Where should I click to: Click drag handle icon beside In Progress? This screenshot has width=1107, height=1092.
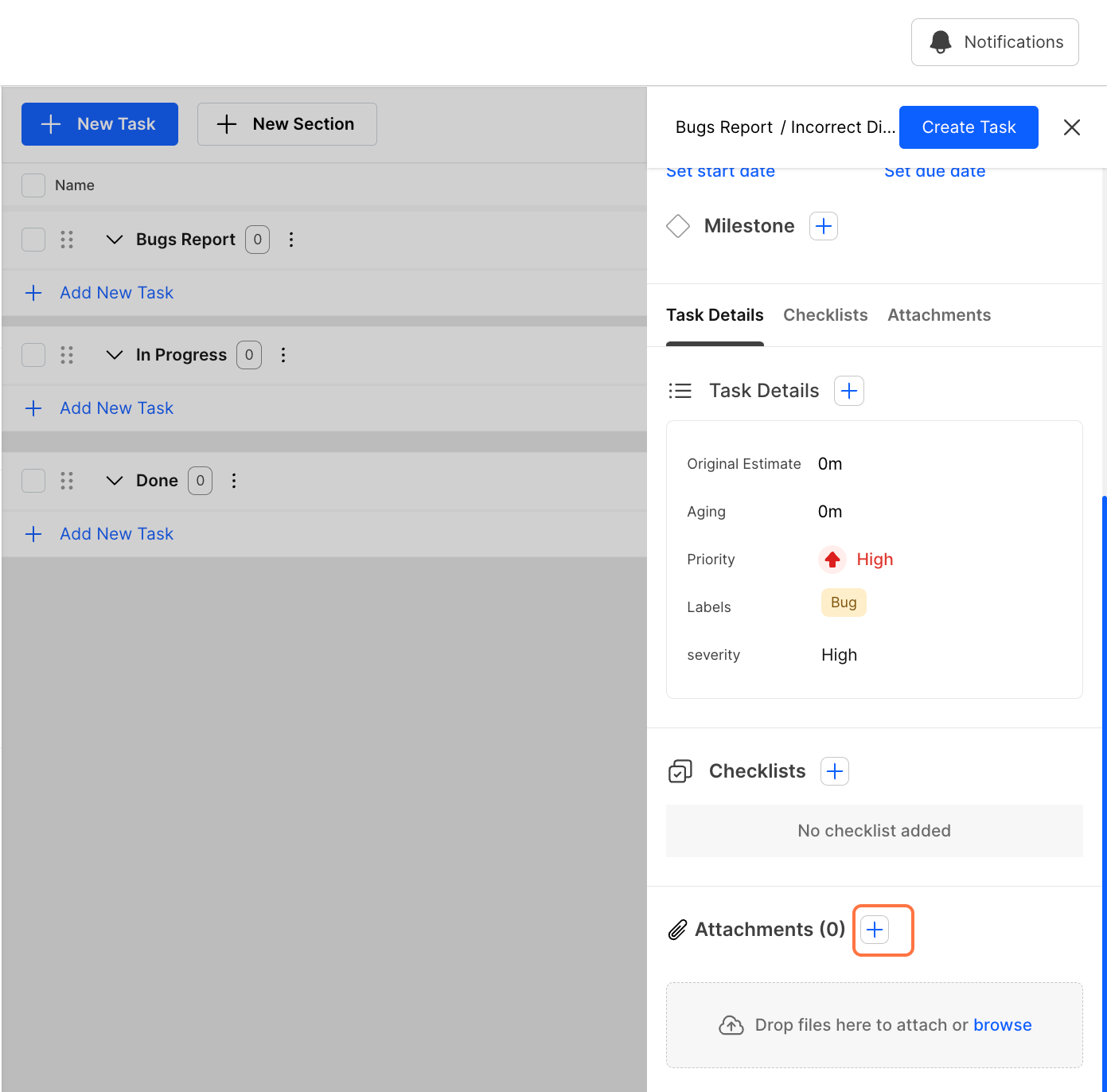coord(67,355)
